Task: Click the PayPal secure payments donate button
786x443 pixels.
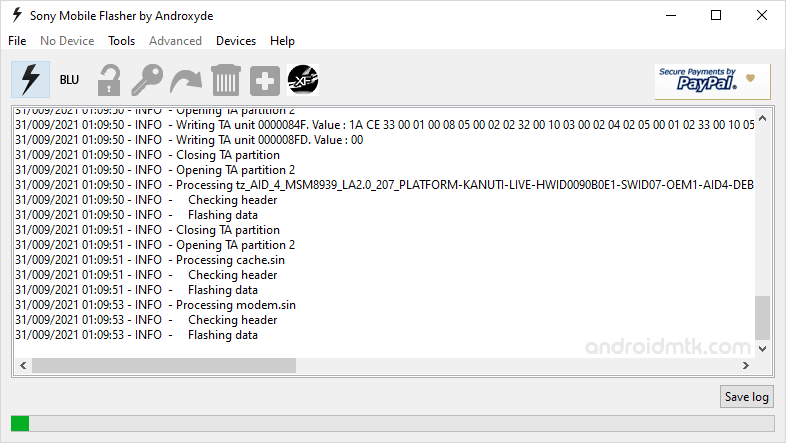Action: 712,81
